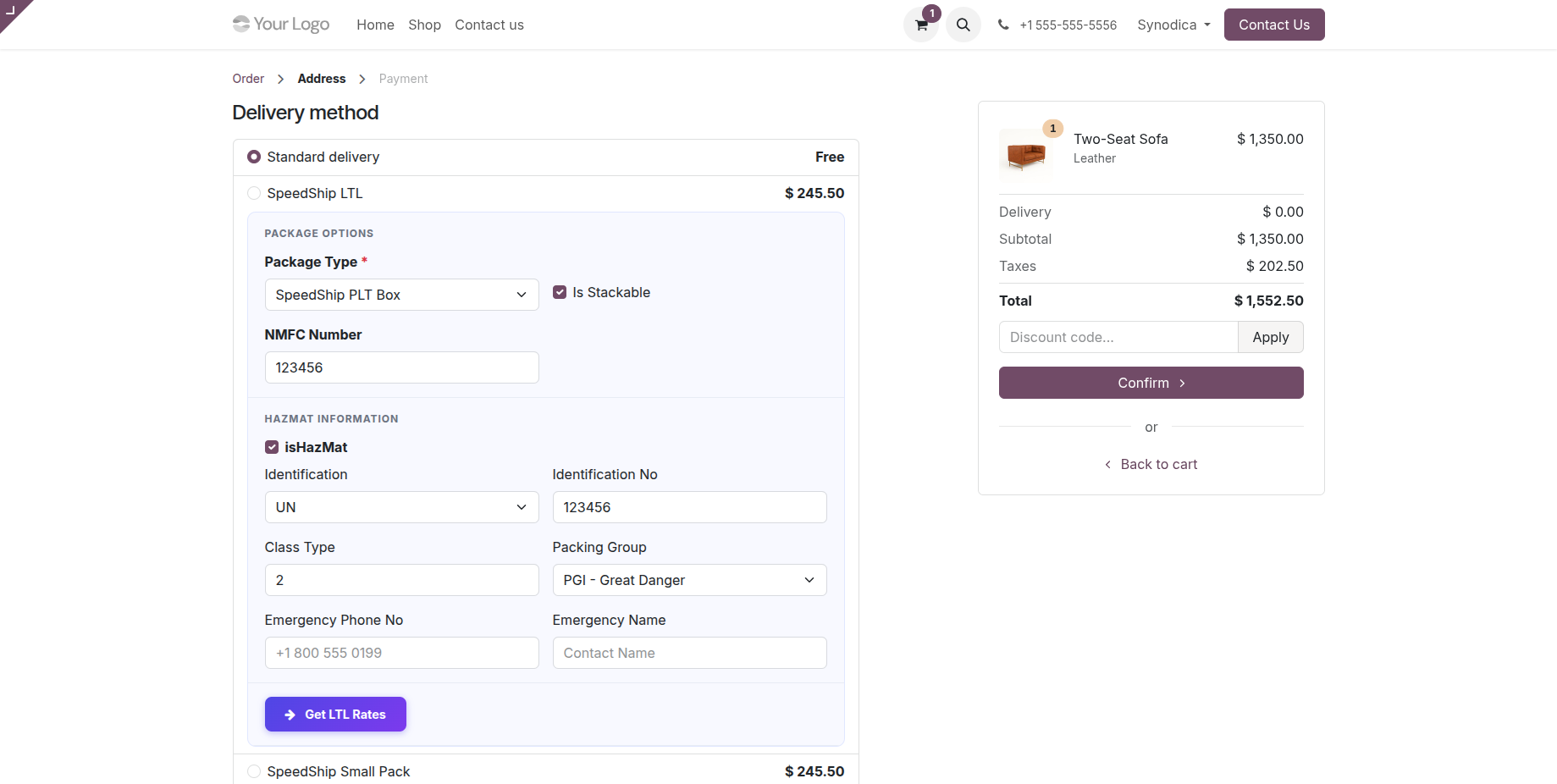Click the Your Logo image
1557x784 pixels.
coord(281,24)
